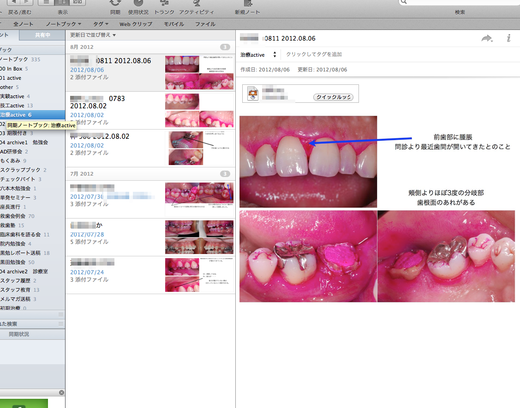520x408 pixels.
Task: Select the 04 archive2 診療室 notebook
Action: tap(32, 271)
